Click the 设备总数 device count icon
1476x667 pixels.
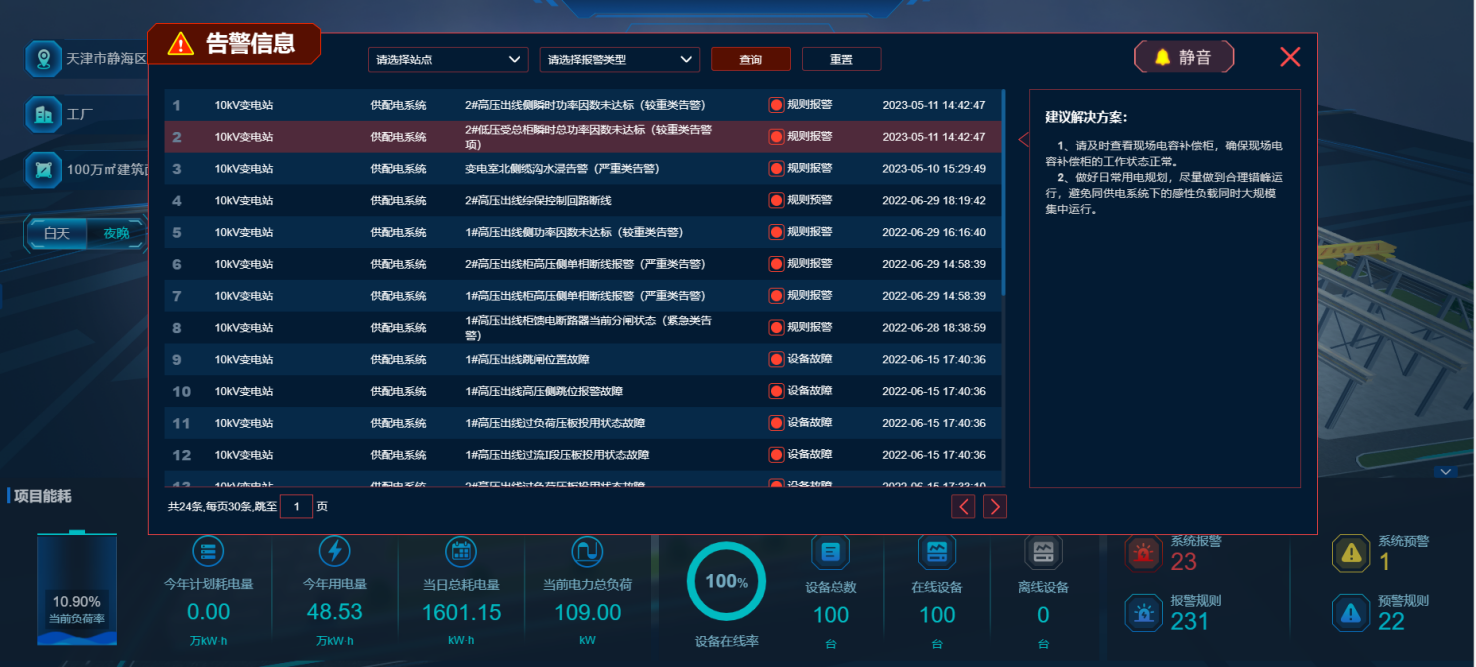[x=830, y=551]
